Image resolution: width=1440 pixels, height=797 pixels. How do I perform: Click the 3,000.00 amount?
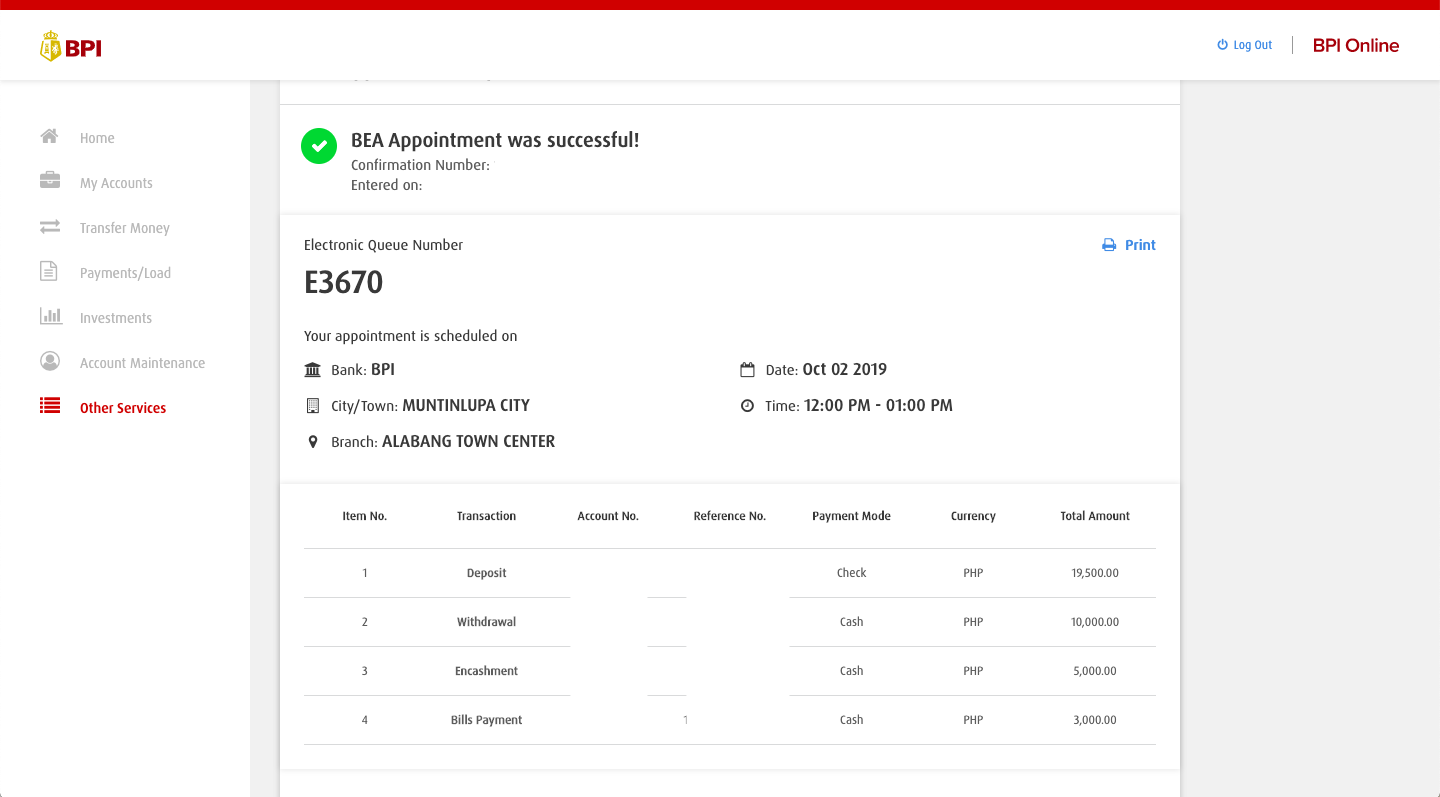[x=1095, y=720]
